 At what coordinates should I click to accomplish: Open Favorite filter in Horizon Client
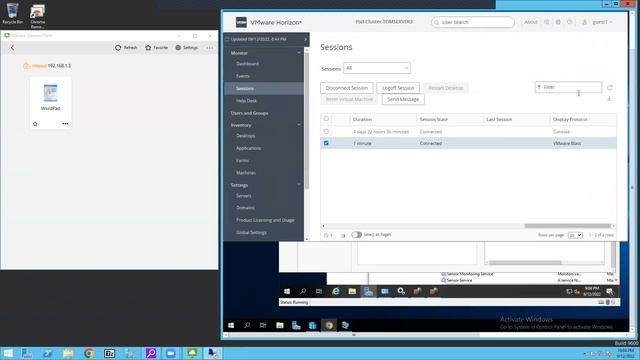tap(157, 48)
